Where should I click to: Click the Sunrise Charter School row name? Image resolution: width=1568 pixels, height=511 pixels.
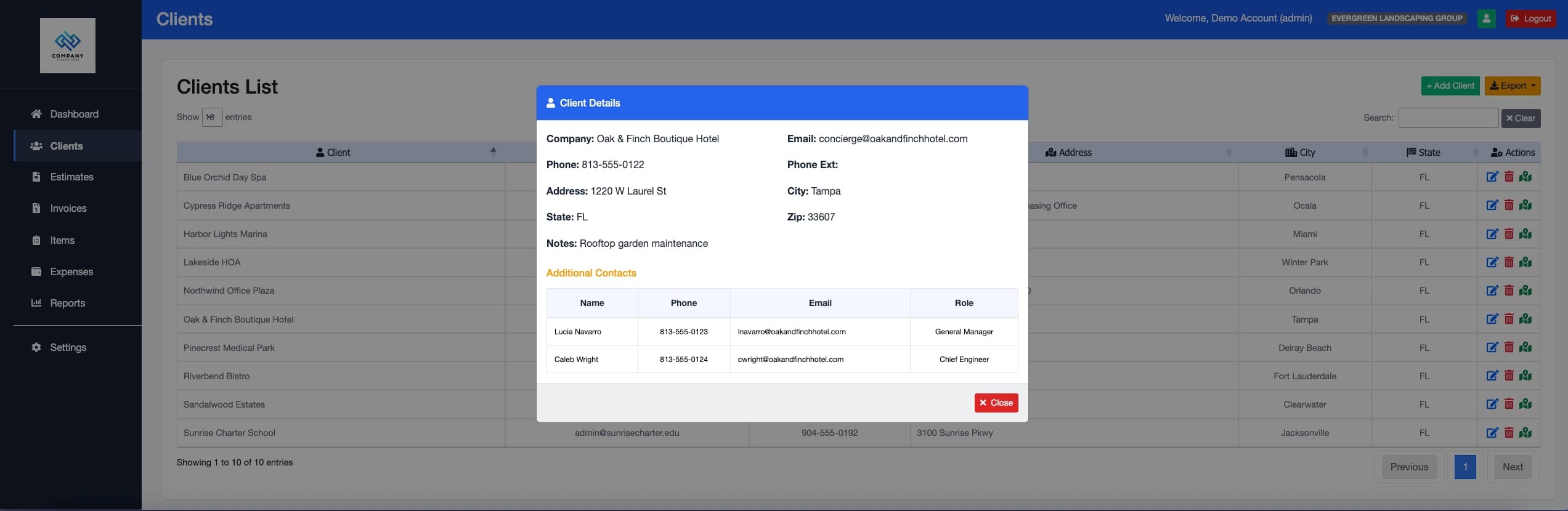pyautogui.click(x=229, y=432)
